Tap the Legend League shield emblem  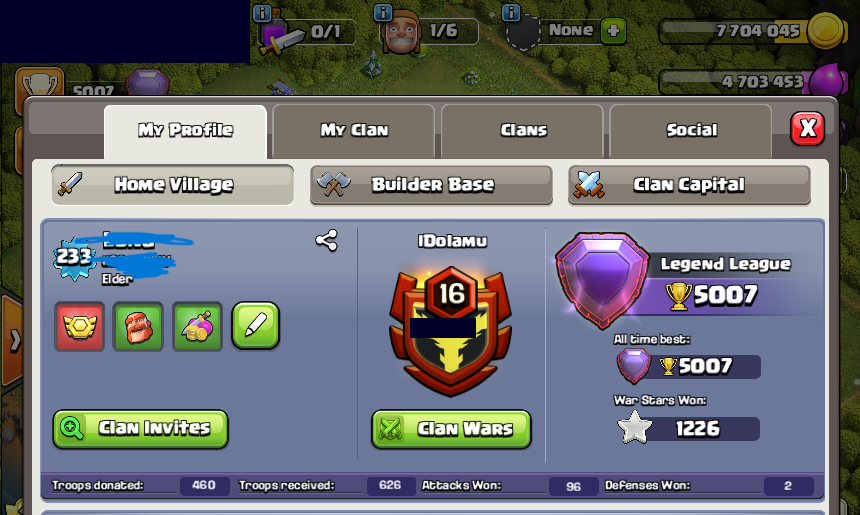pyautogui.click(x=602, y=280)
